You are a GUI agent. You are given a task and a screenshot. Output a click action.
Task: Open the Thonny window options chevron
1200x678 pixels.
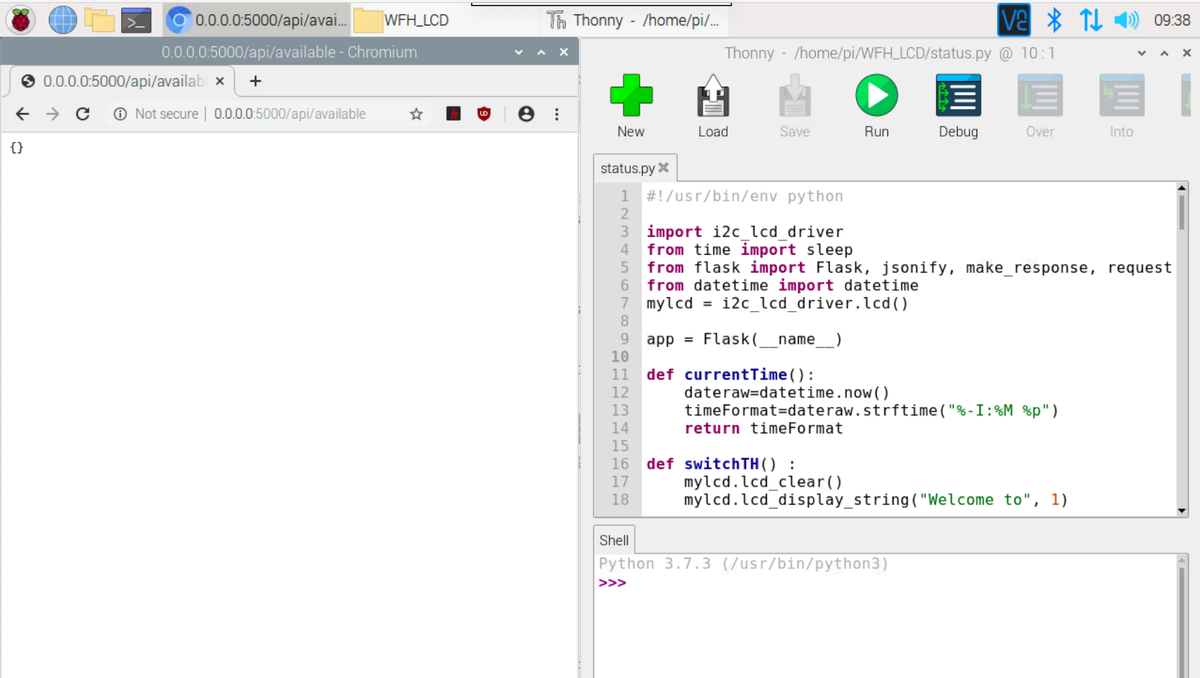(1140, 52)
